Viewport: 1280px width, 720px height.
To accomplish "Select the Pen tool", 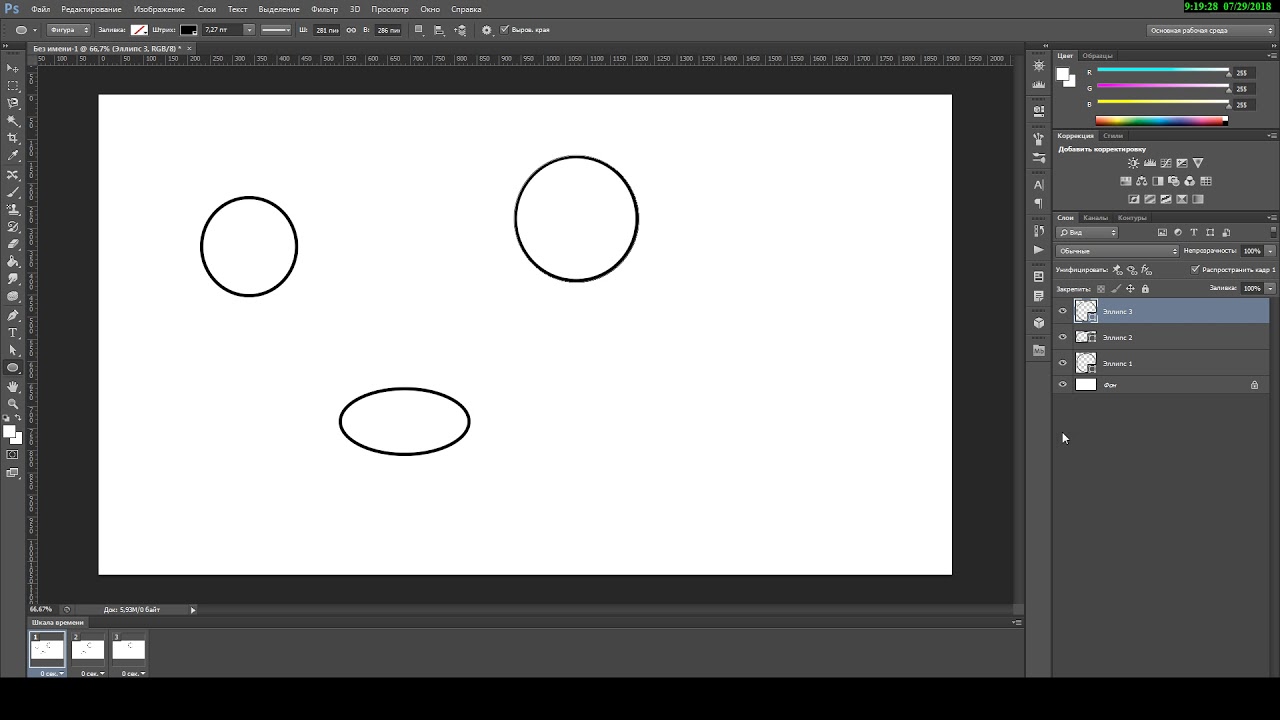I will tap(13, 315).
